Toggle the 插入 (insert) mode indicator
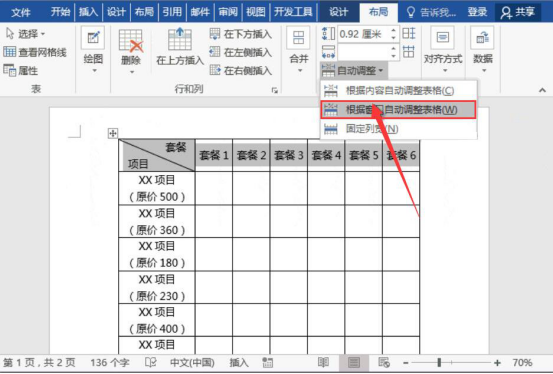Viewport: 553px width, 374px height. pos(239,362)
